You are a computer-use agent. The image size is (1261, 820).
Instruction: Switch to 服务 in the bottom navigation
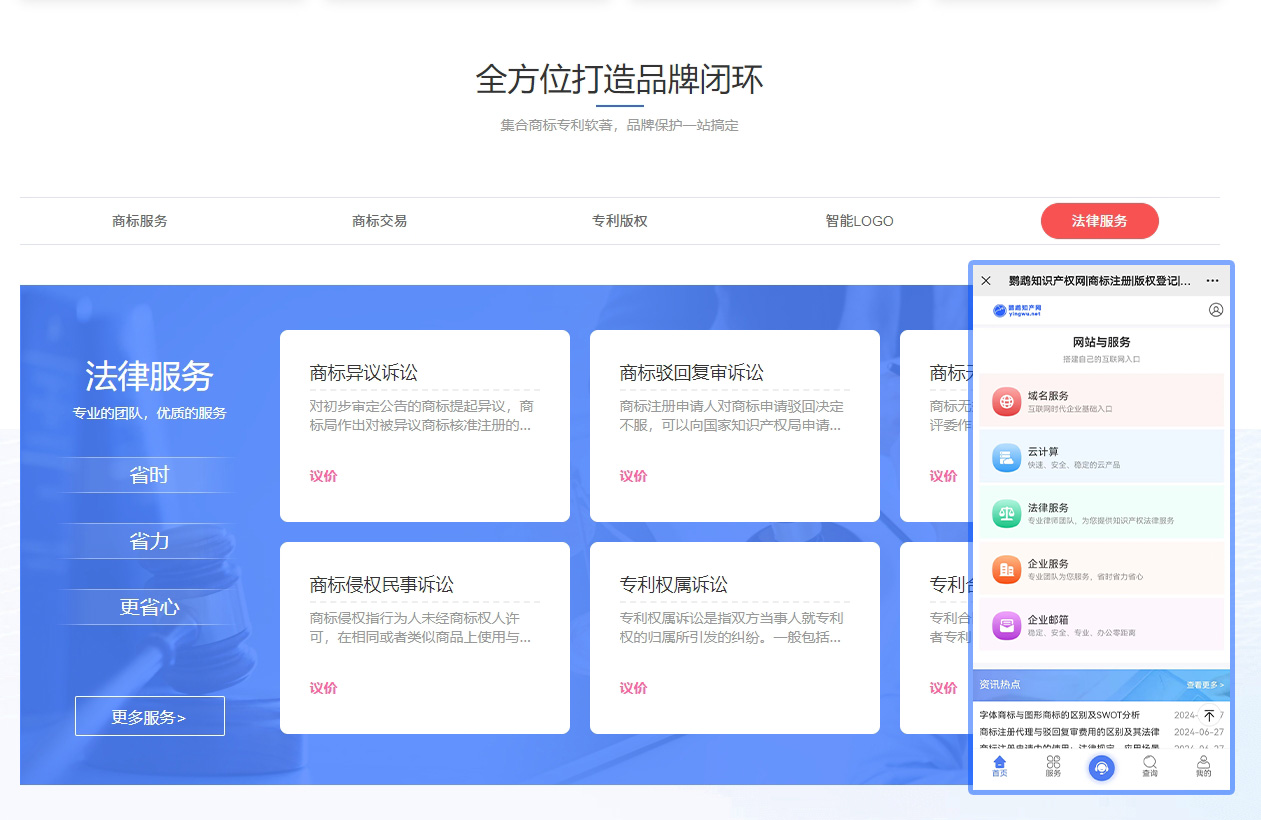[x=1053, y=766]
